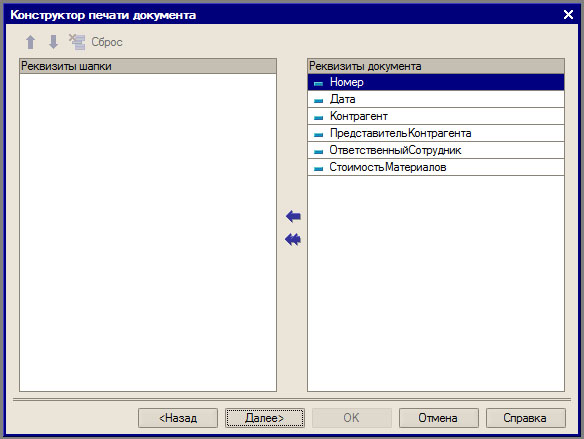This screenshot has height=439, width=584.
Task: Click the icon beside Дата
Action: pyautogui.click(x=318, y=101)
